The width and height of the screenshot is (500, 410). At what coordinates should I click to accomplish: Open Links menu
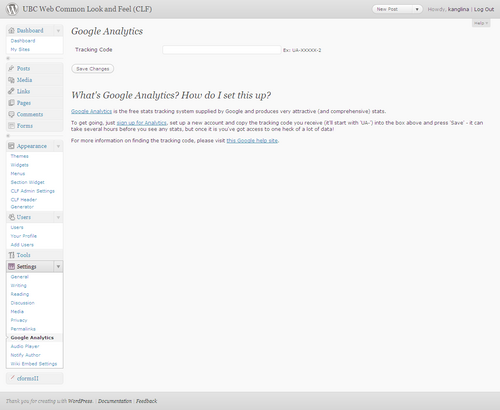point(23,91)
